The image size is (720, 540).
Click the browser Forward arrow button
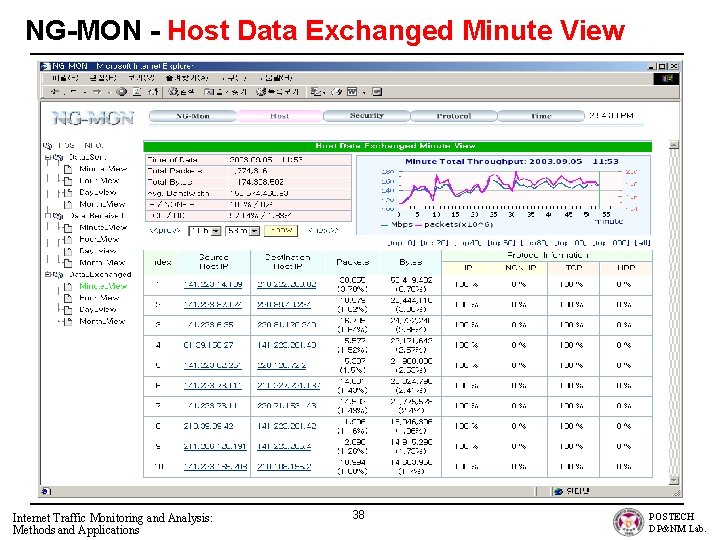(x=97, y=92)
